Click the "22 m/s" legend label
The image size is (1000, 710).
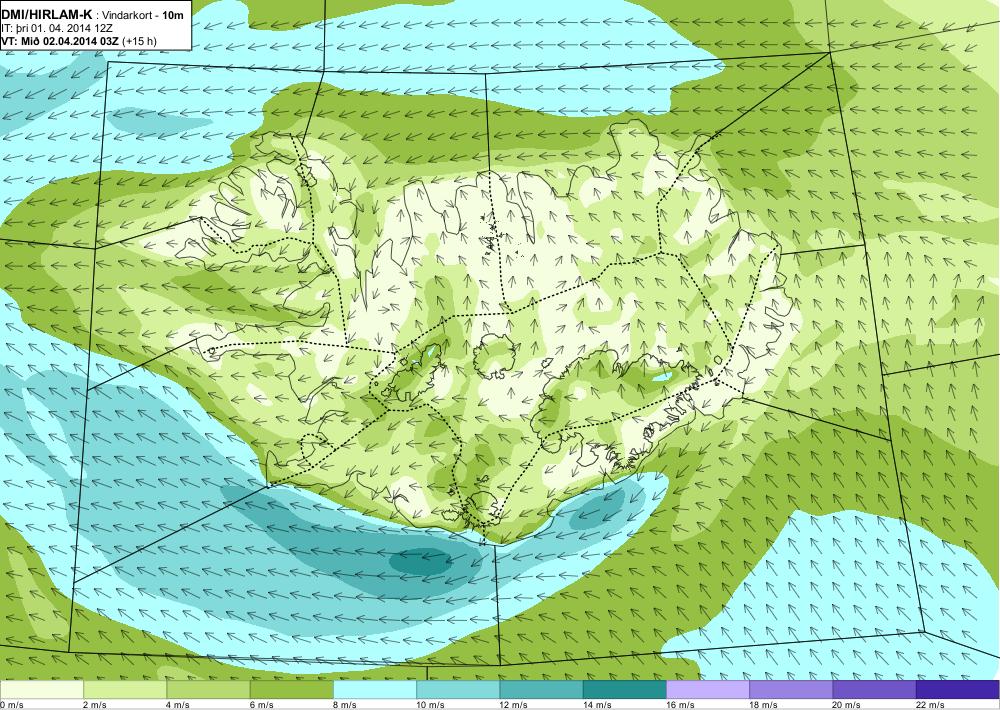coord(930,704)
